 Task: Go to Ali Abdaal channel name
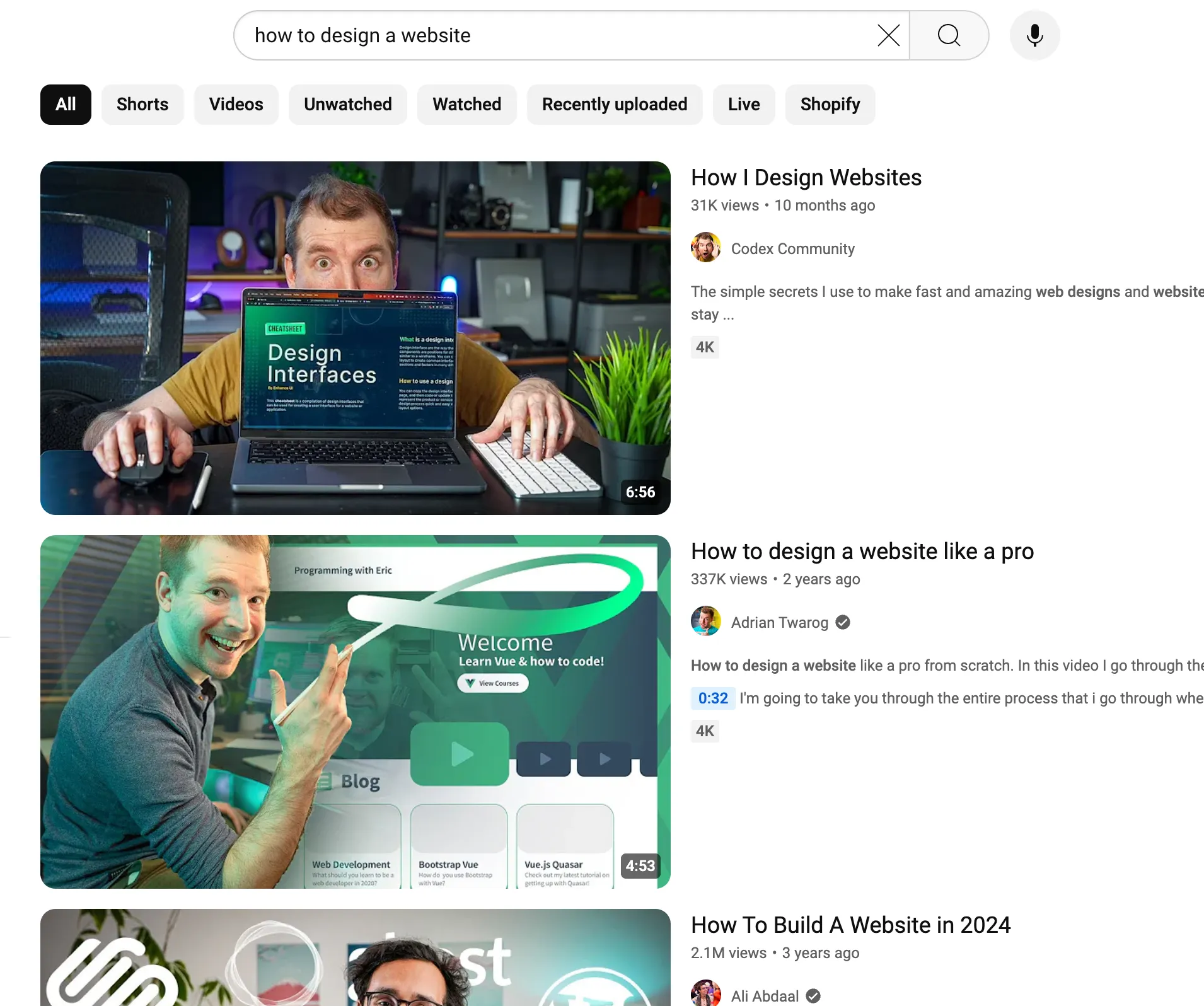coord(765,997)
